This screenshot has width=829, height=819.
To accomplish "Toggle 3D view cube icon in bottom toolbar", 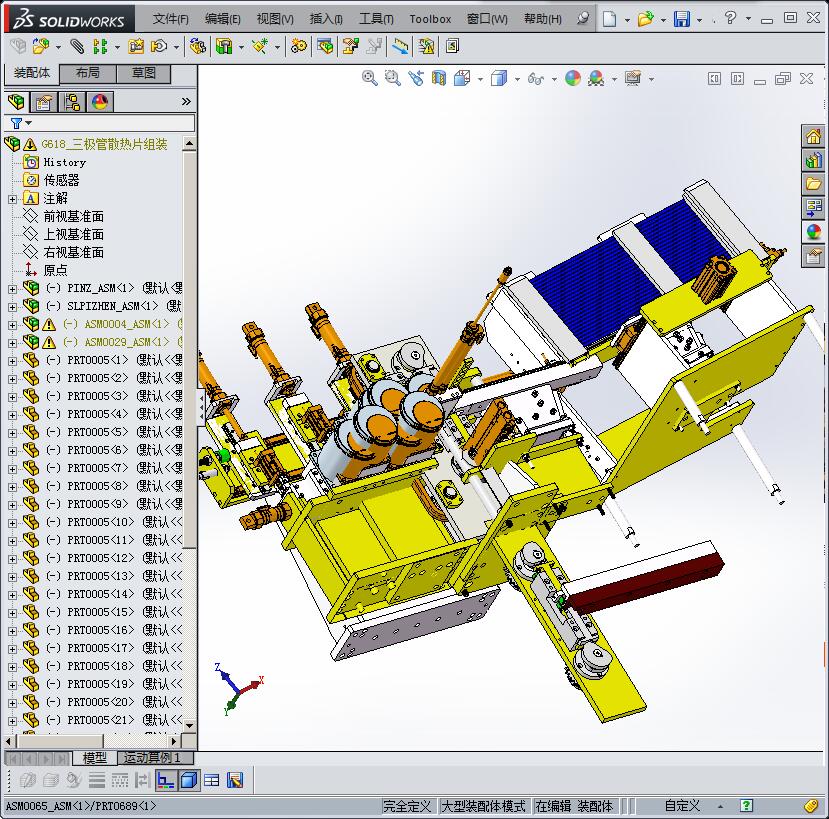I will pos(188,780).
